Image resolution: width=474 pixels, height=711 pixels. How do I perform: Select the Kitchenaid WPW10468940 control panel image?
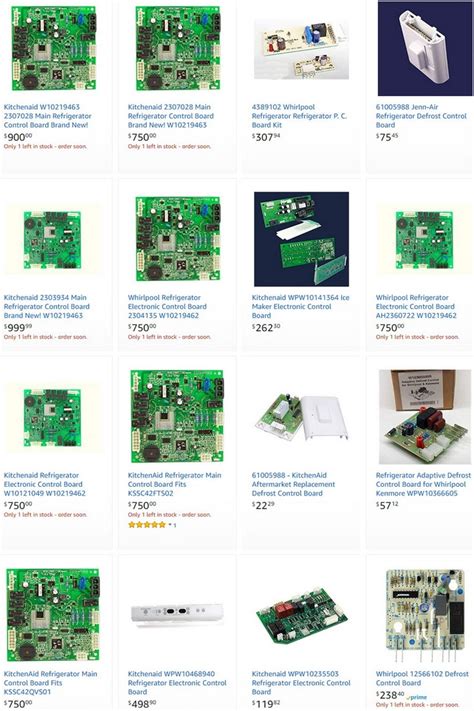point(177,614)
